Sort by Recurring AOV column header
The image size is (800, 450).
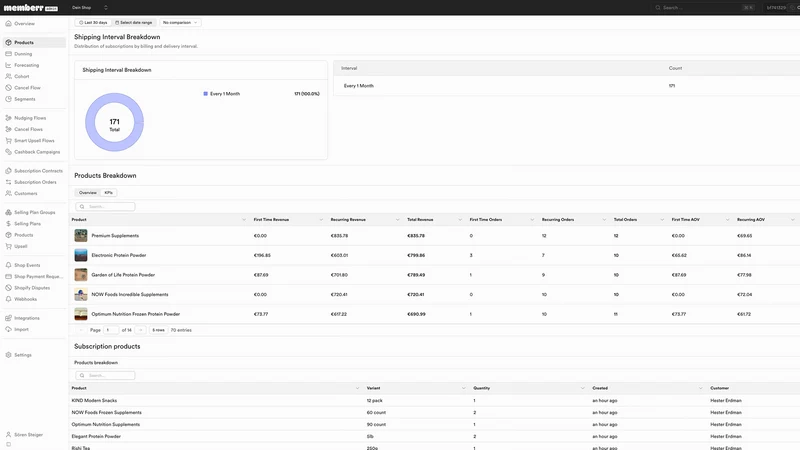tap(751, 219)
